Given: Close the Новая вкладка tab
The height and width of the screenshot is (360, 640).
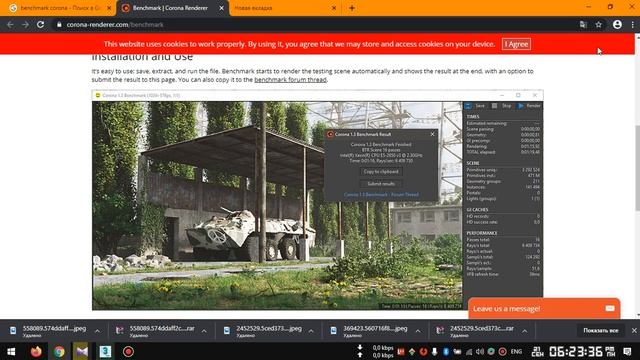Looking at the screenshot, I should (x=334, y=8).
